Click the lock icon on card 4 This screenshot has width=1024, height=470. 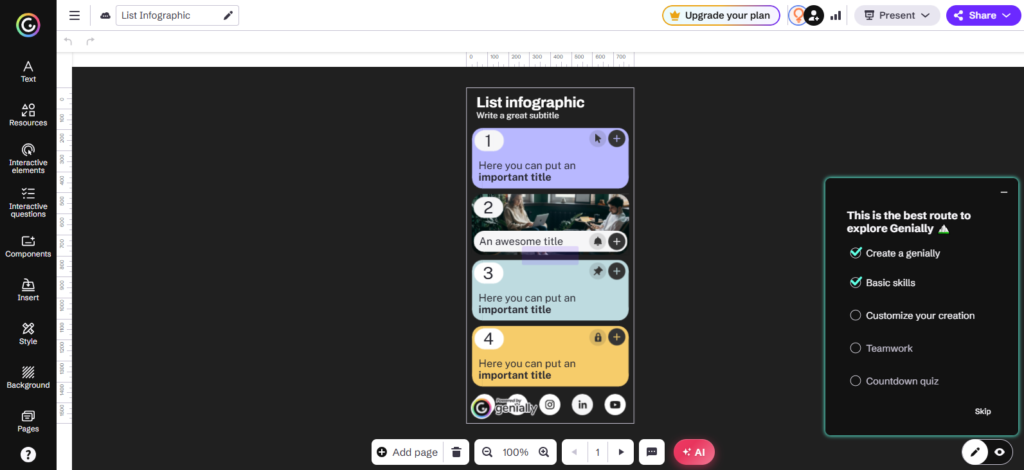click(x=598, y=337)
